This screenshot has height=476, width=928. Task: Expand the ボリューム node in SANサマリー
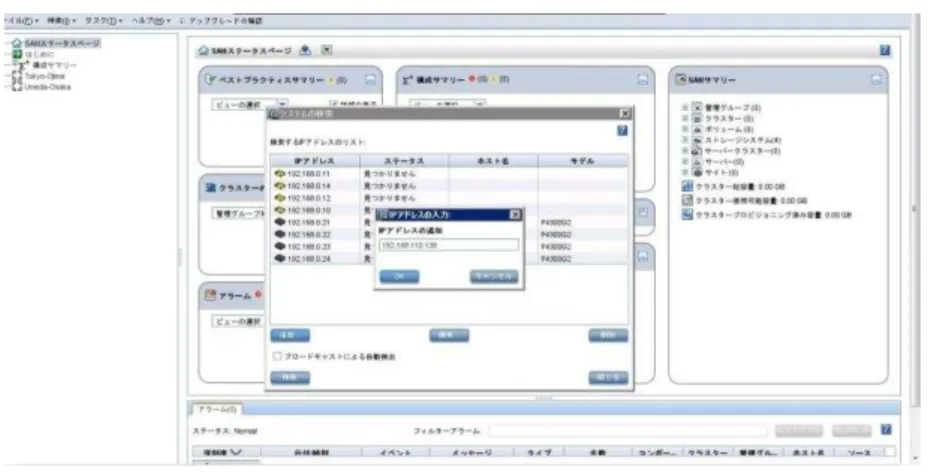(x=685, y=129)
